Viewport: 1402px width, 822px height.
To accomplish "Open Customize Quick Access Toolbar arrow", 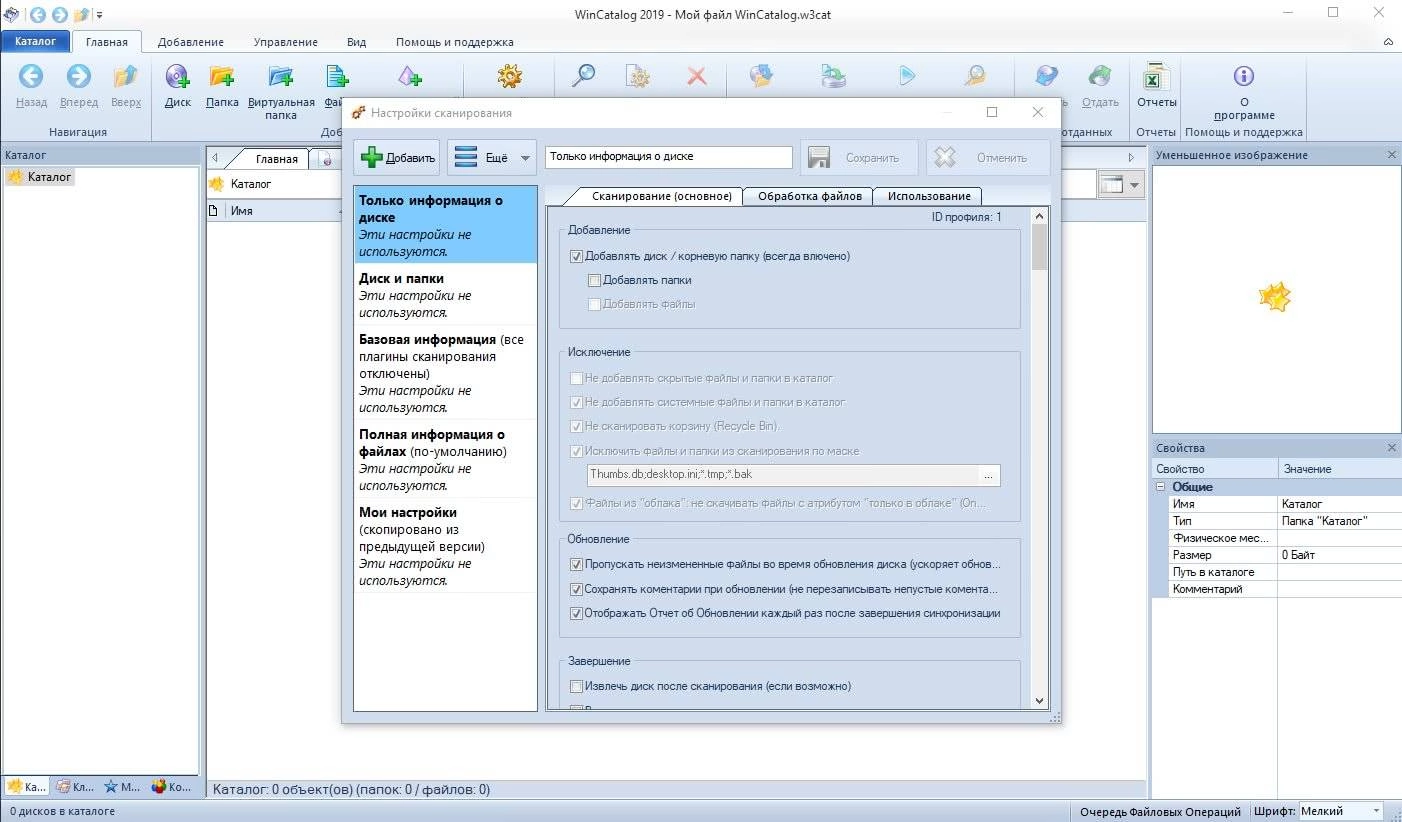I will pyautogui.click(x=99, y=15).
